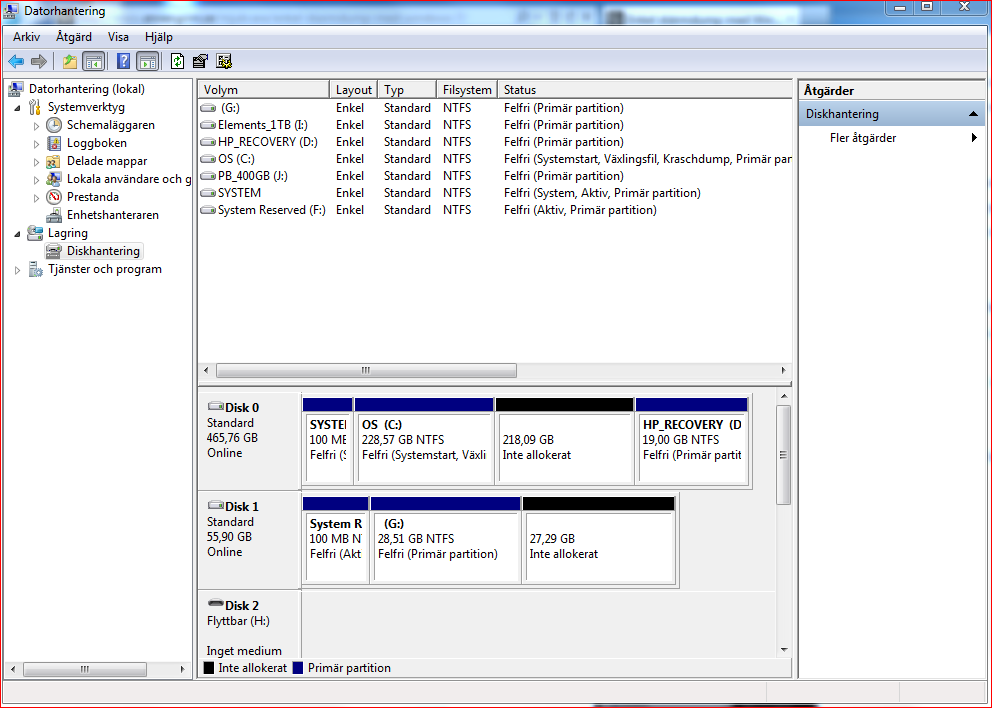Select the SYSTEM 100 MB partition on Disk 0
The image size is (992, 708).
point(328,442)
